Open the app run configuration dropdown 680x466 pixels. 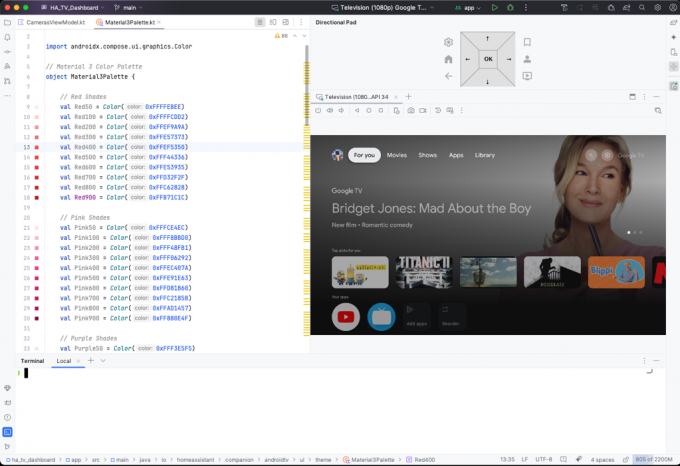click(468, 8)
